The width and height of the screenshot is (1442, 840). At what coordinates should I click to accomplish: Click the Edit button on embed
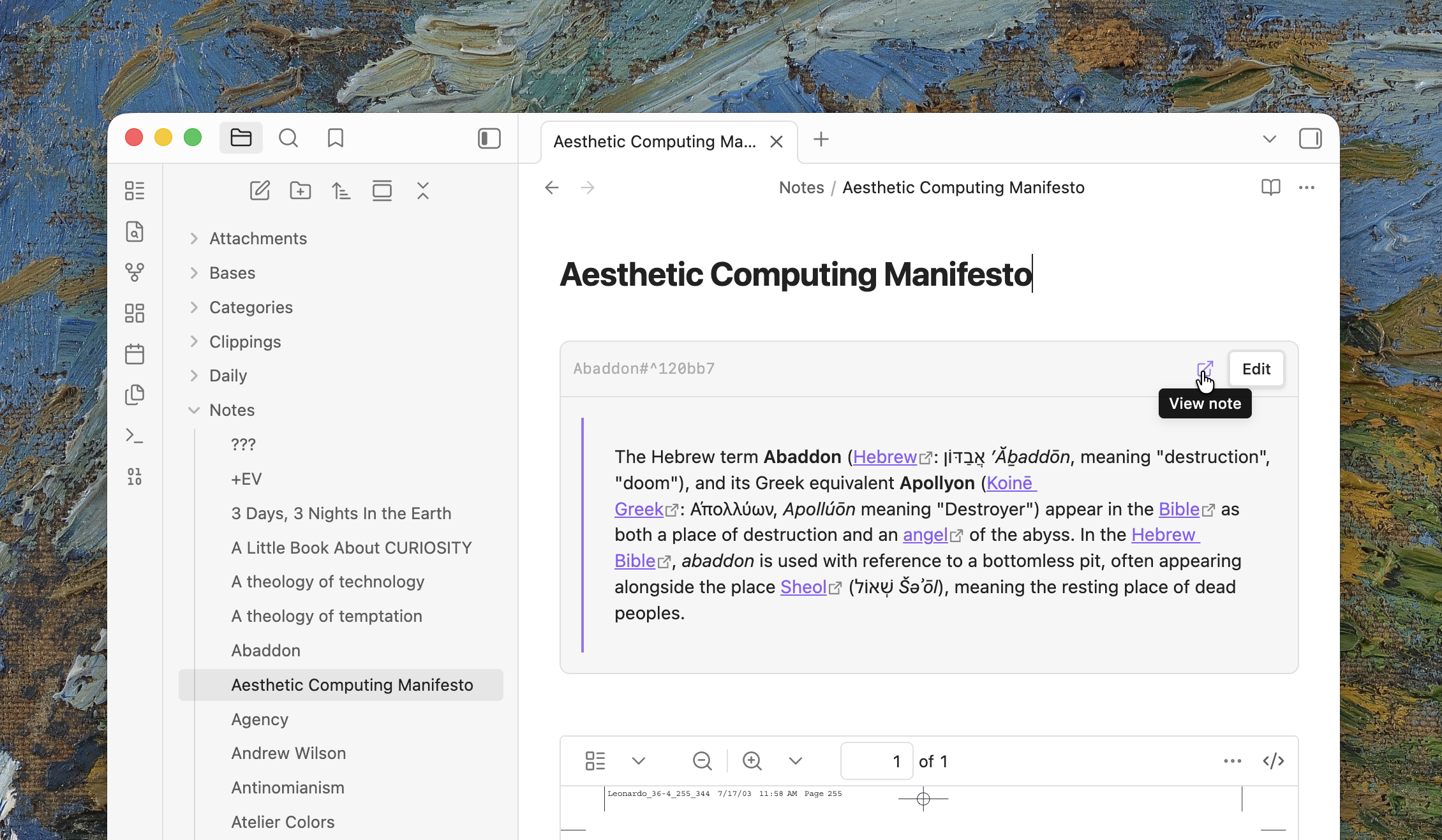pos(1256,369)
